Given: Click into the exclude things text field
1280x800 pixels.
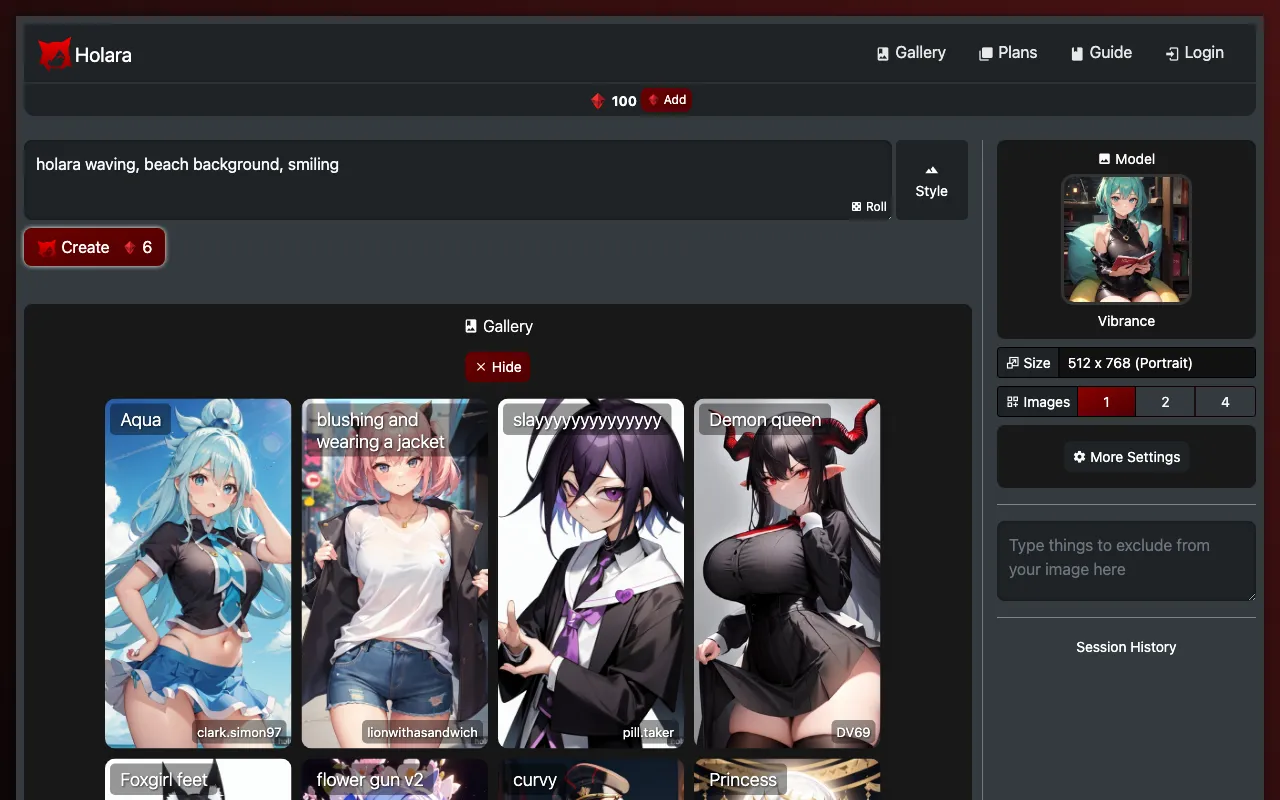Looking at the screenshot, I should point(1126,561).
